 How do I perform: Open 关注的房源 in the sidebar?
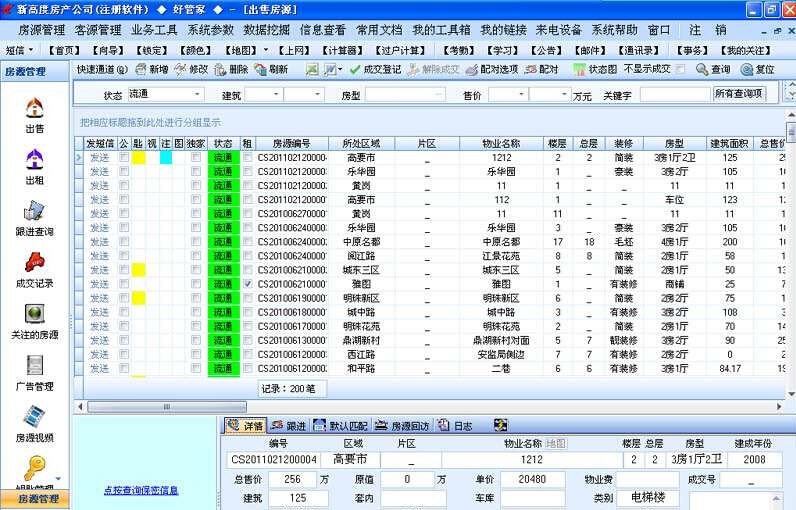pos(35,322)
